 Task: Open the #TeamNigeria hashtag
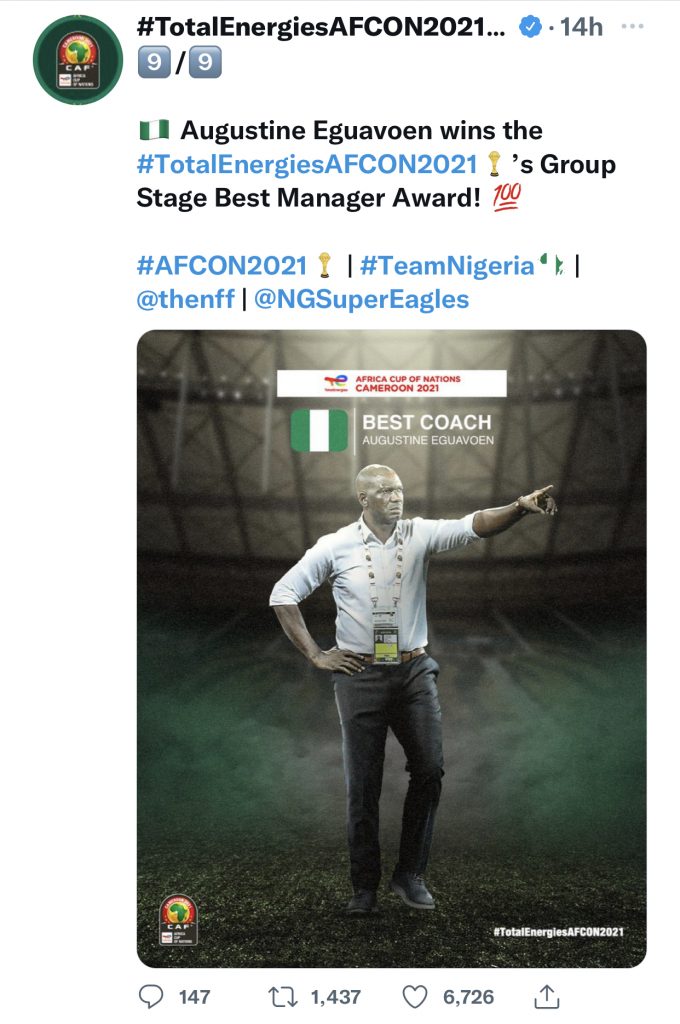(446, 265)
